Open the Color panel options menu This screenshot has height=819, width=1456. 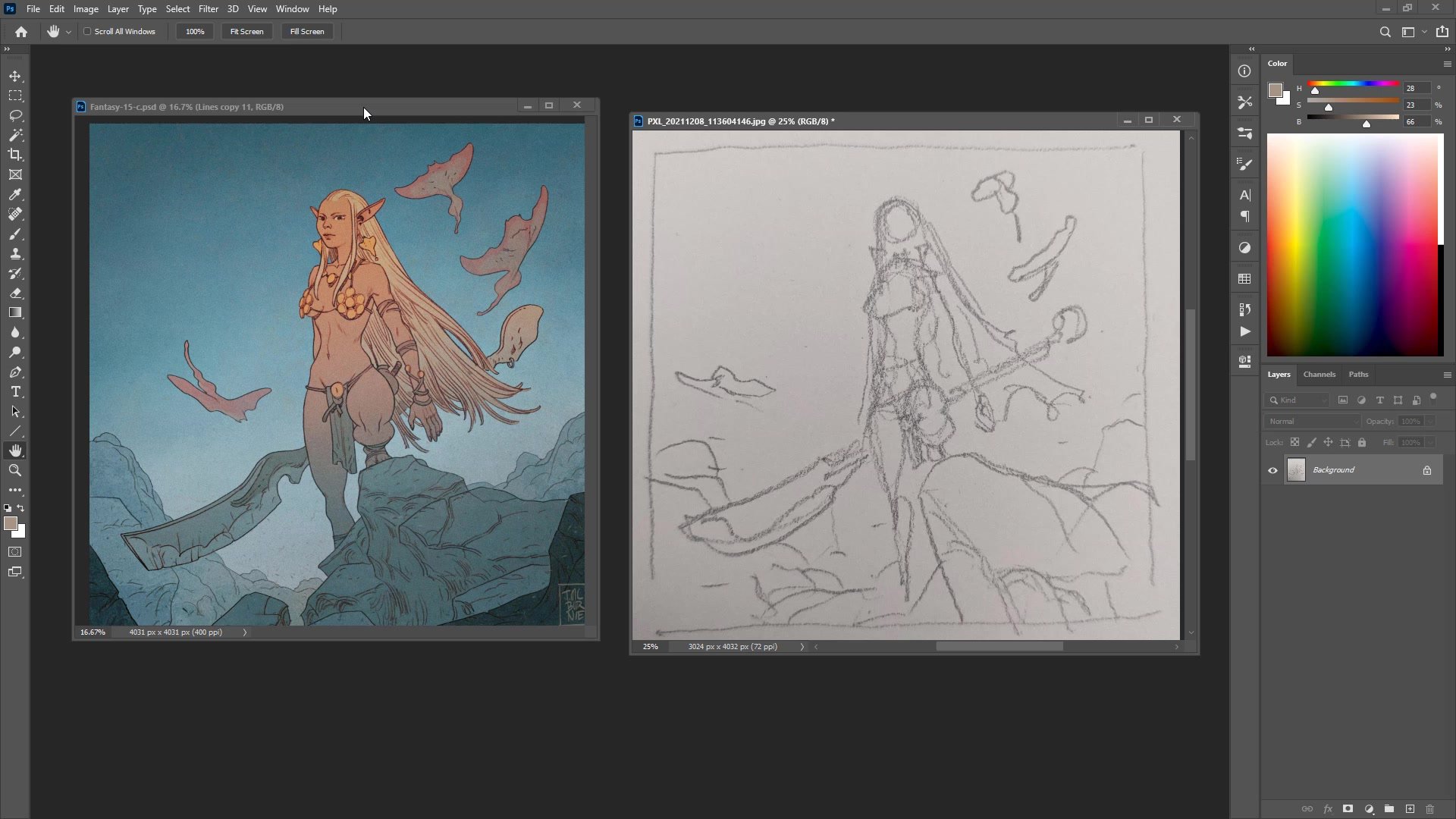click(1447, 64)
